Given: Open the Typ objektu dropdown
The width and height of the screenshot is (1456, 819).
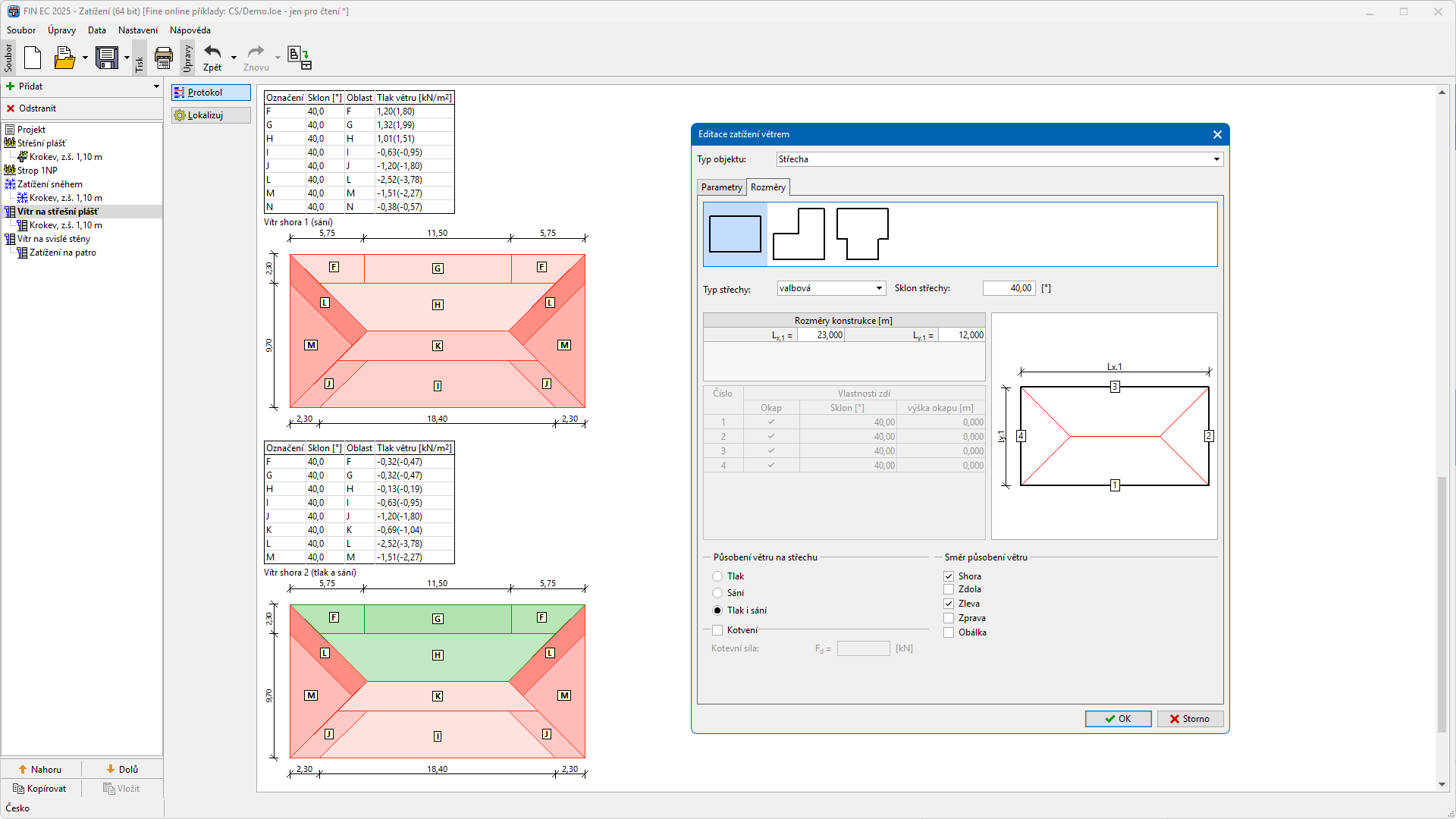Looking at the screenshot, I should (x=1216, y=159).
